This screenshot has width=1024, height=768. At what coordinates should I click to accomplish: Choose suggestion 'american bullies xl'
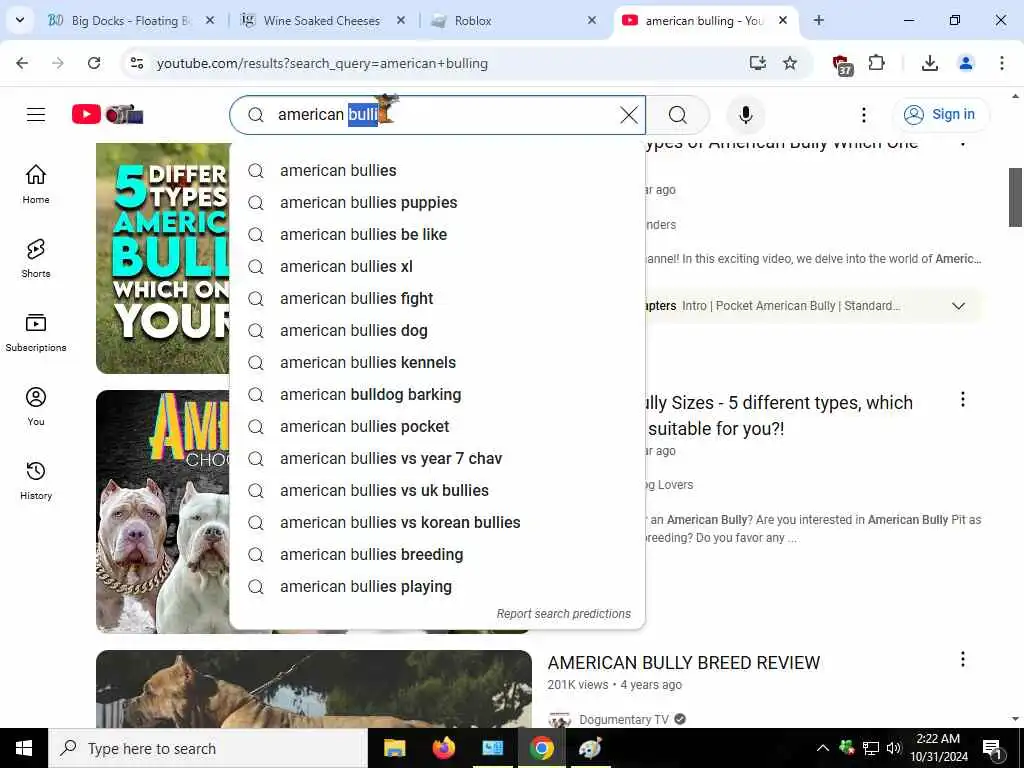(438, 266)
